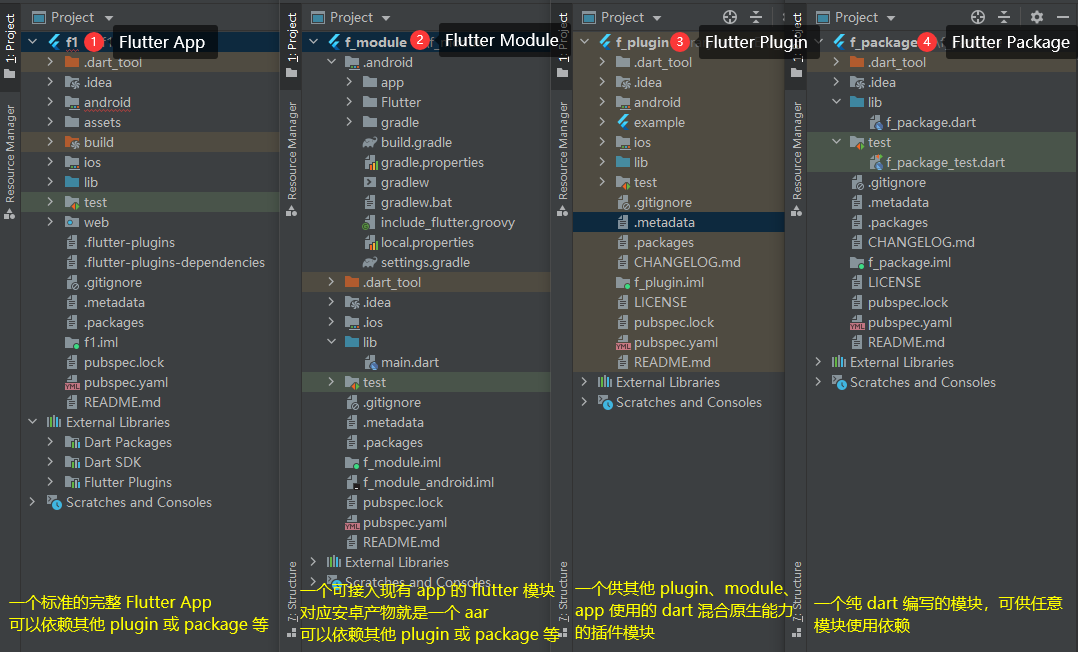Open the Project view dropdown in f_package panel
The image size is (1078, 652).
pyautogui.click(x=891, y=18)
